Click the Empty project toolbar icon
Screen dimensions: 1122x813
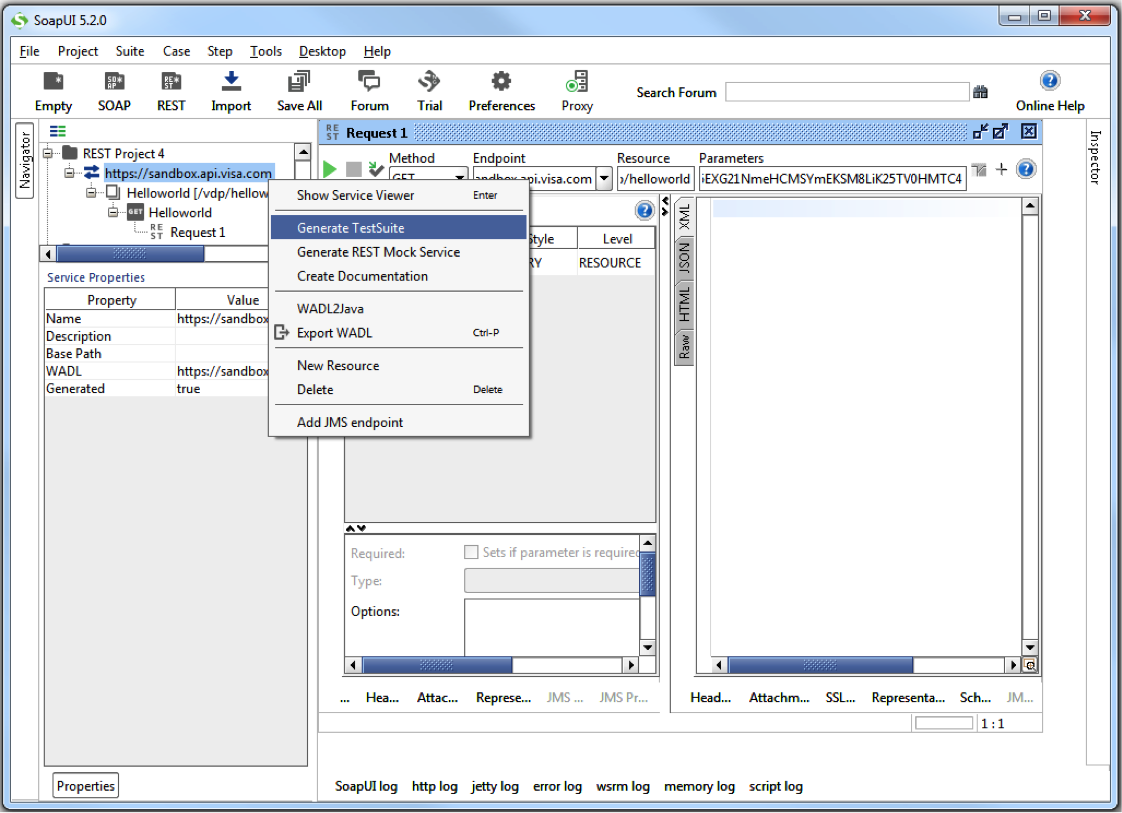tap(53, 82)
